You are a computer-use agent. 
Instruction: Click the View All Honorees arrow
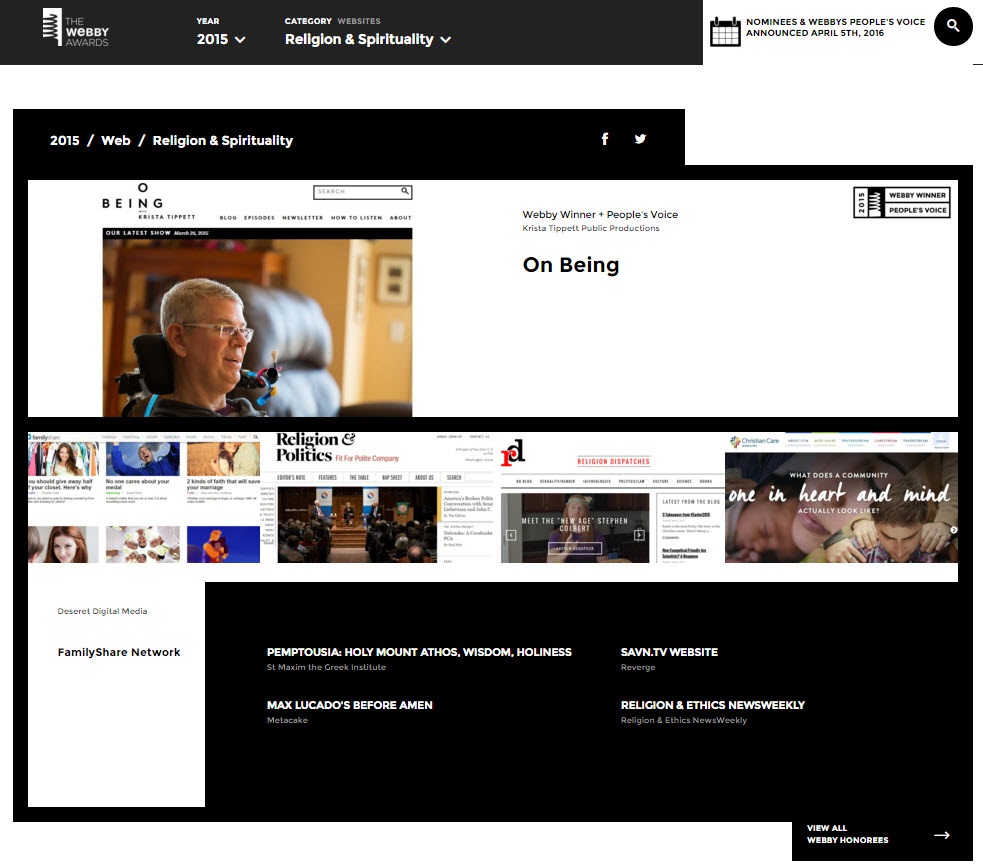[x=942, y=835]
